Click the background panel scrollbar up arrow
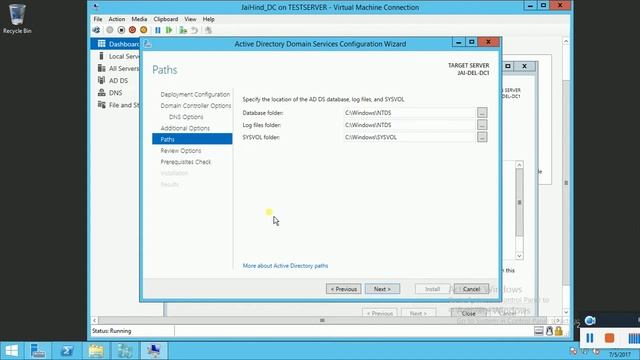 click(x=519, y=165)
